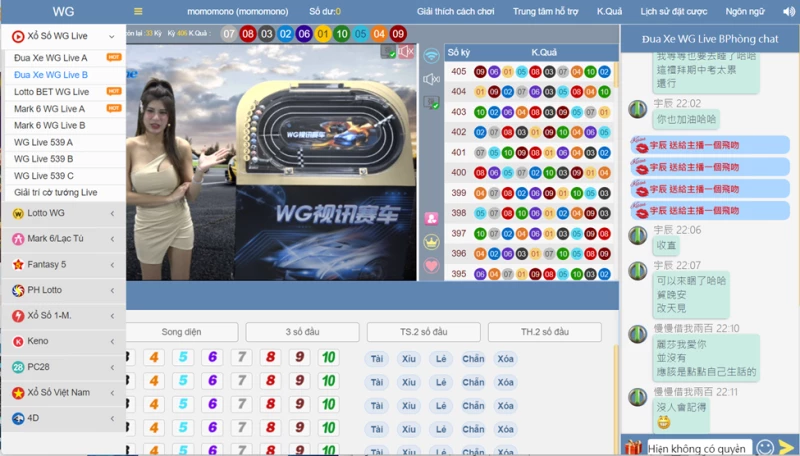
Task: Open Giải trí cờ tướng Live
Action: [56, 192]
